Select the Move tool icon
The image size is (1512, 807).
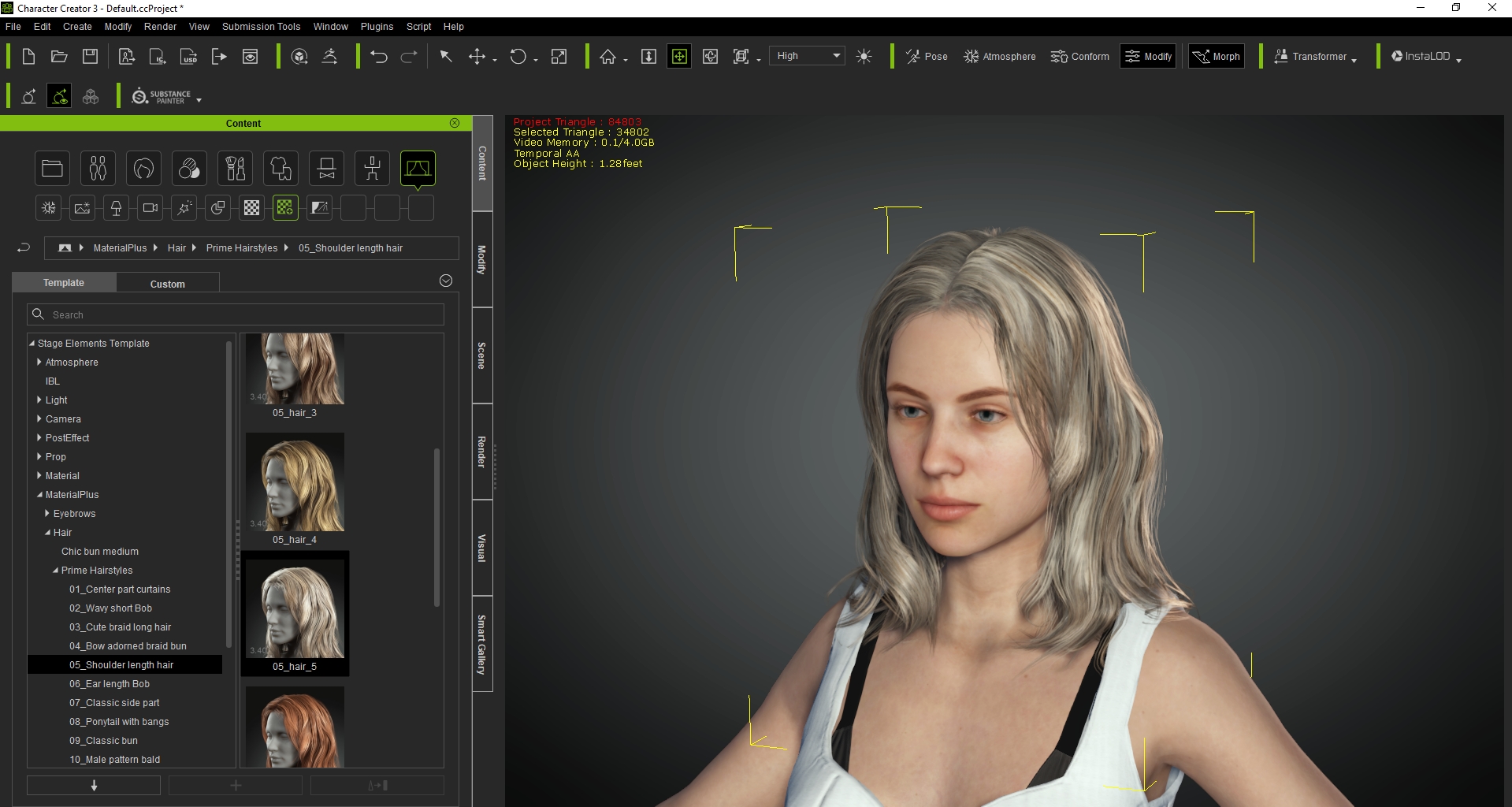(477, 56)
